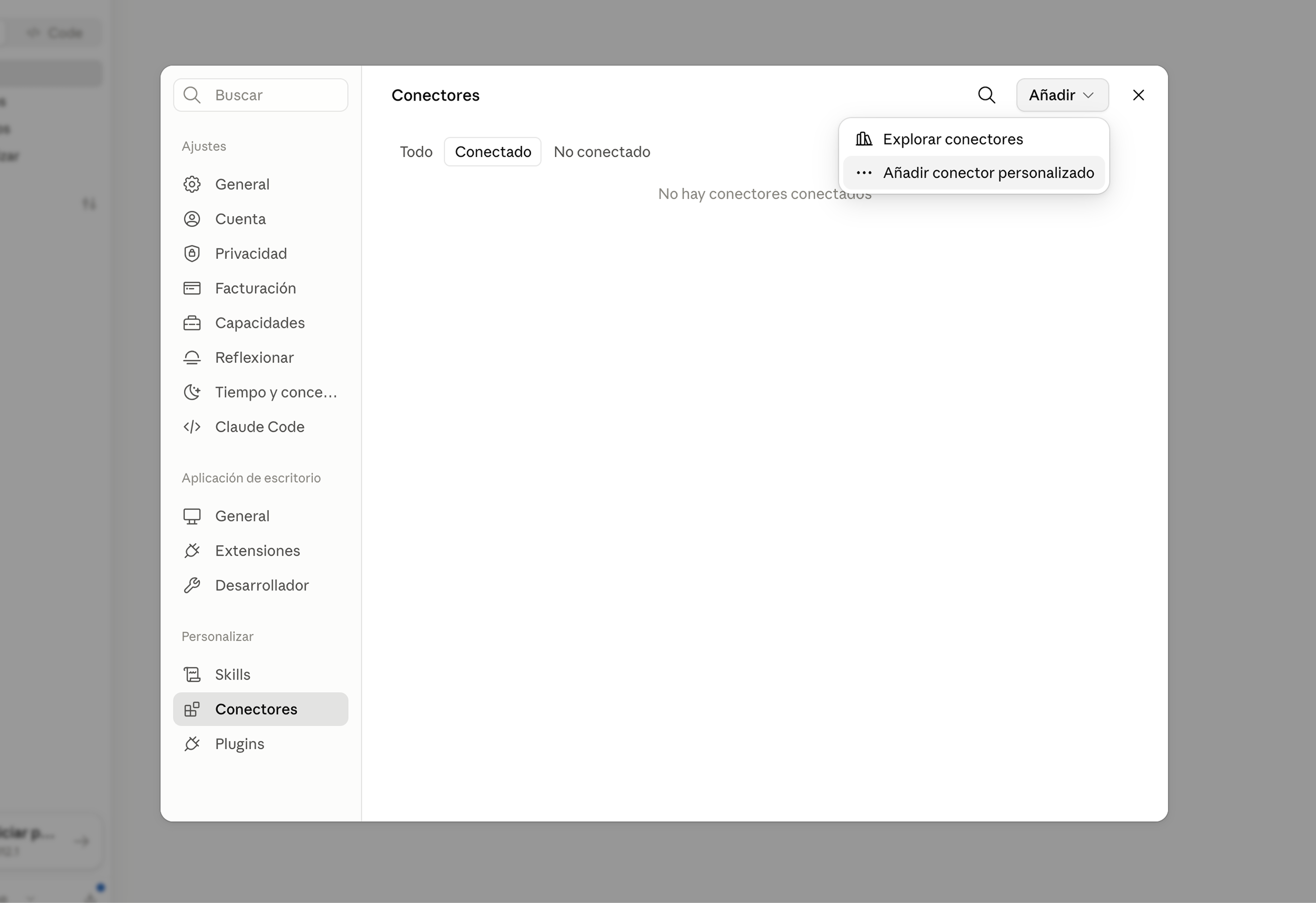Switch to the No conectado tab

coord(602,152)
